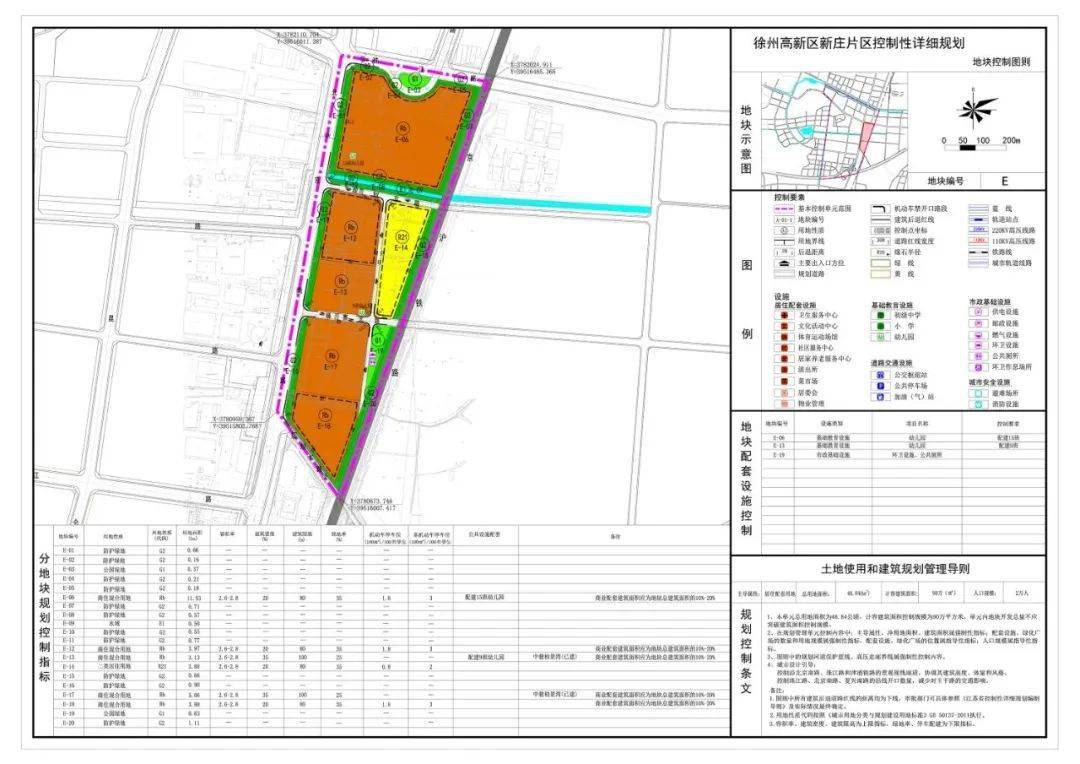The height and width of the screenshot is (764, 1080).
Task: Select orange parcel E-06 on the map
Action: point(403,132)
